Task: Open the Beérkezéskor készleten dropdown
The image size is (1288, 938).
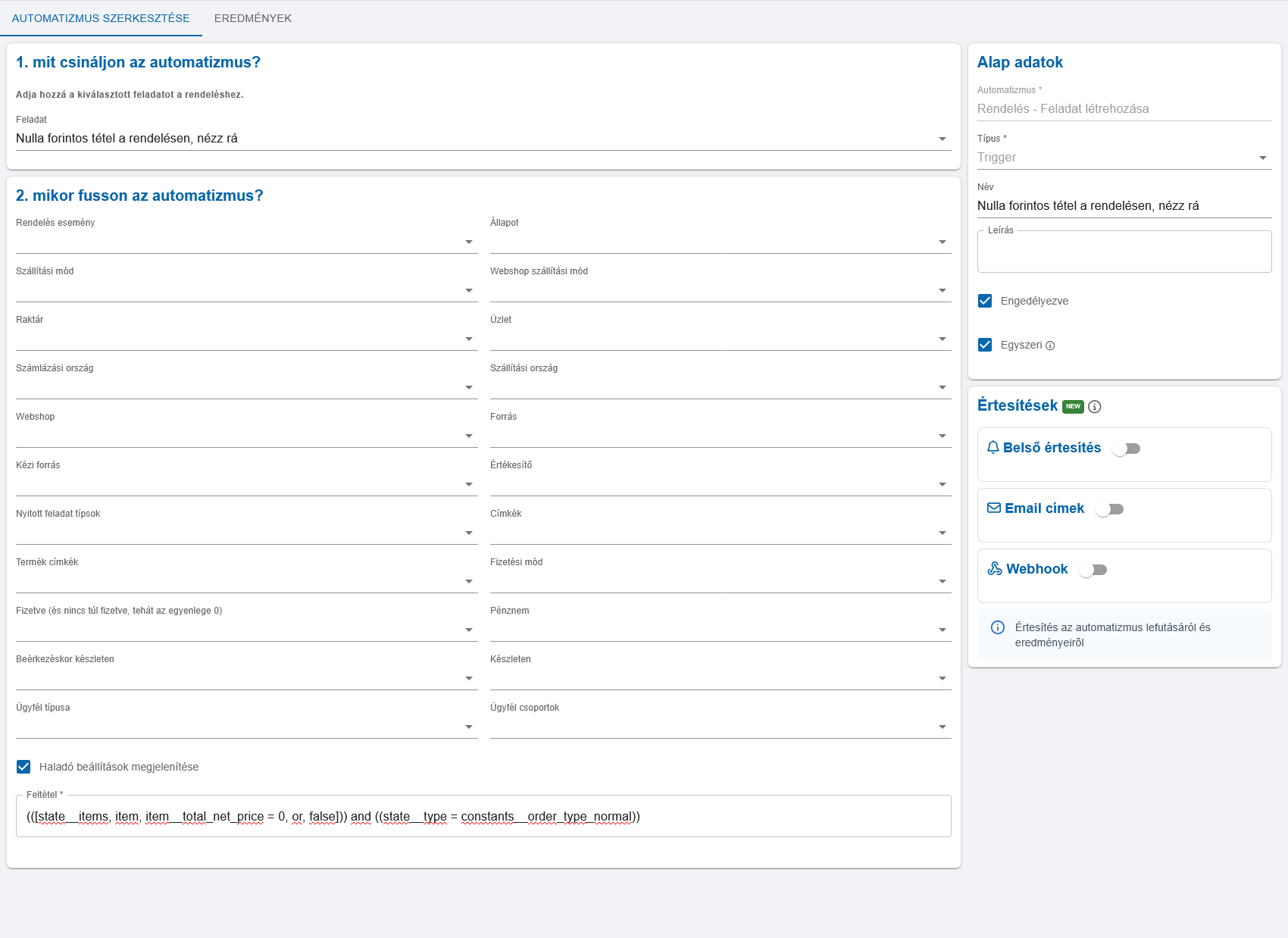Action: [x=246, y=678]
